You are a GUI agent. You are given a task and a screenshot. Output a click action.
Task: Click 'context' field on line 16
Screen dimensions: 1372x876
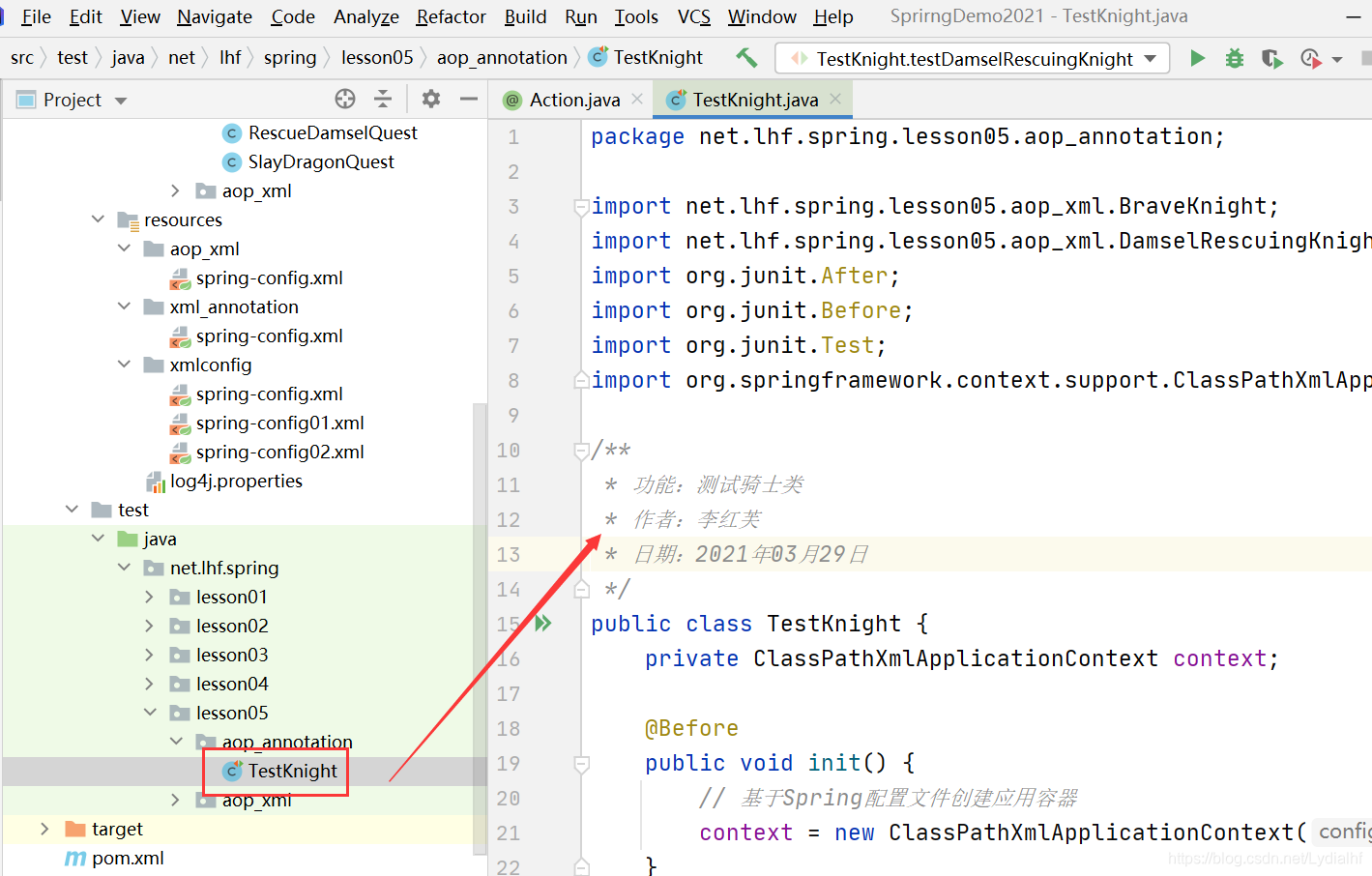point(1220,658)
